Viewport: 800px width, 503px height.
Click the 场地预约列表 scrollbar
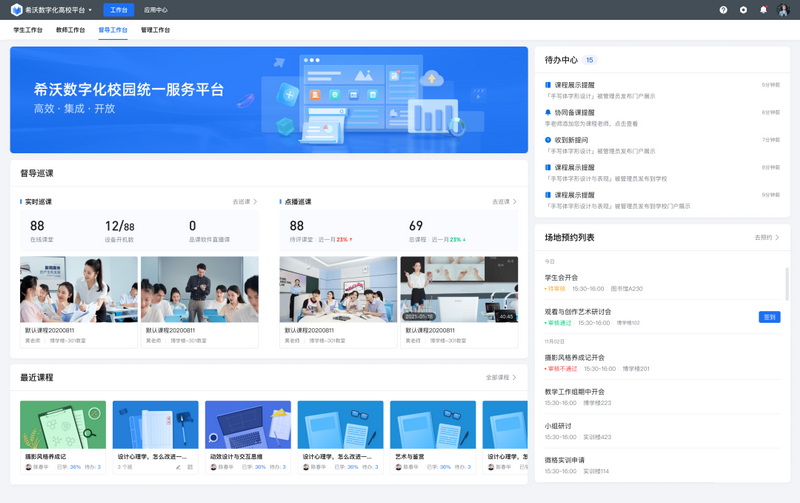[787, 284]
